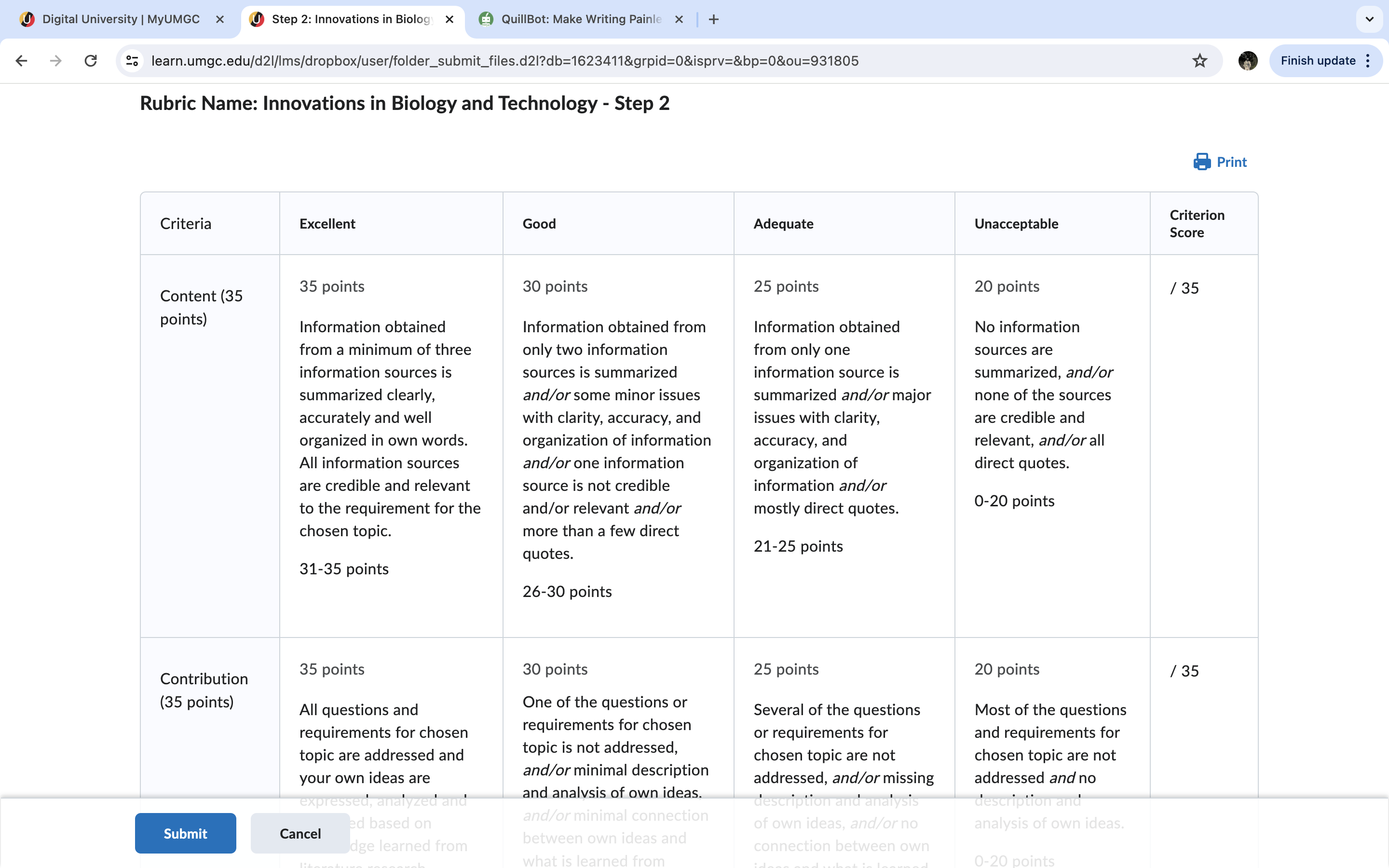Click the Print link text

point(1232,162)
